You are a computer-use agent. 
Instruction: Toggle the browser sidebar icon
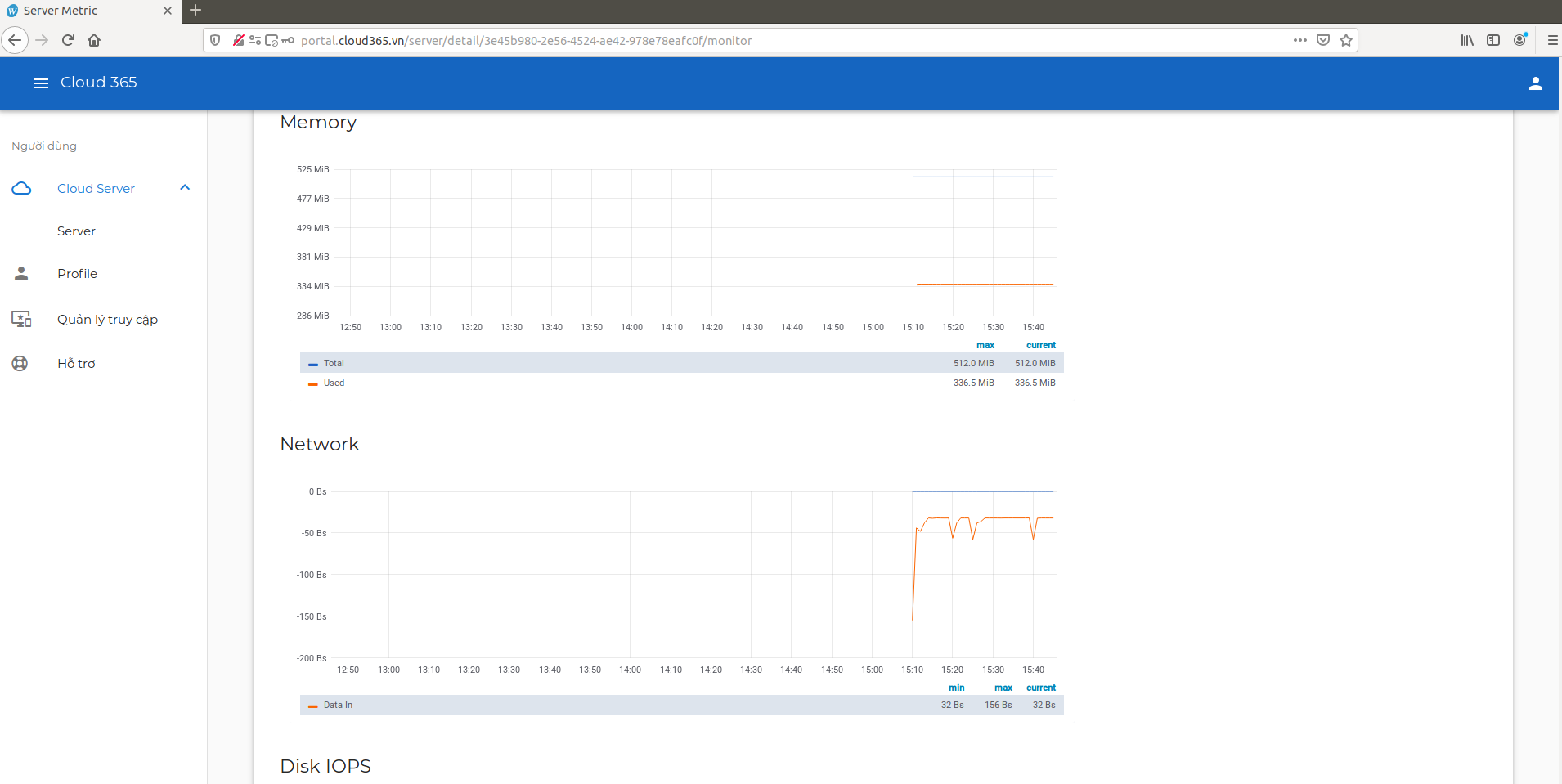(1493, 40)
